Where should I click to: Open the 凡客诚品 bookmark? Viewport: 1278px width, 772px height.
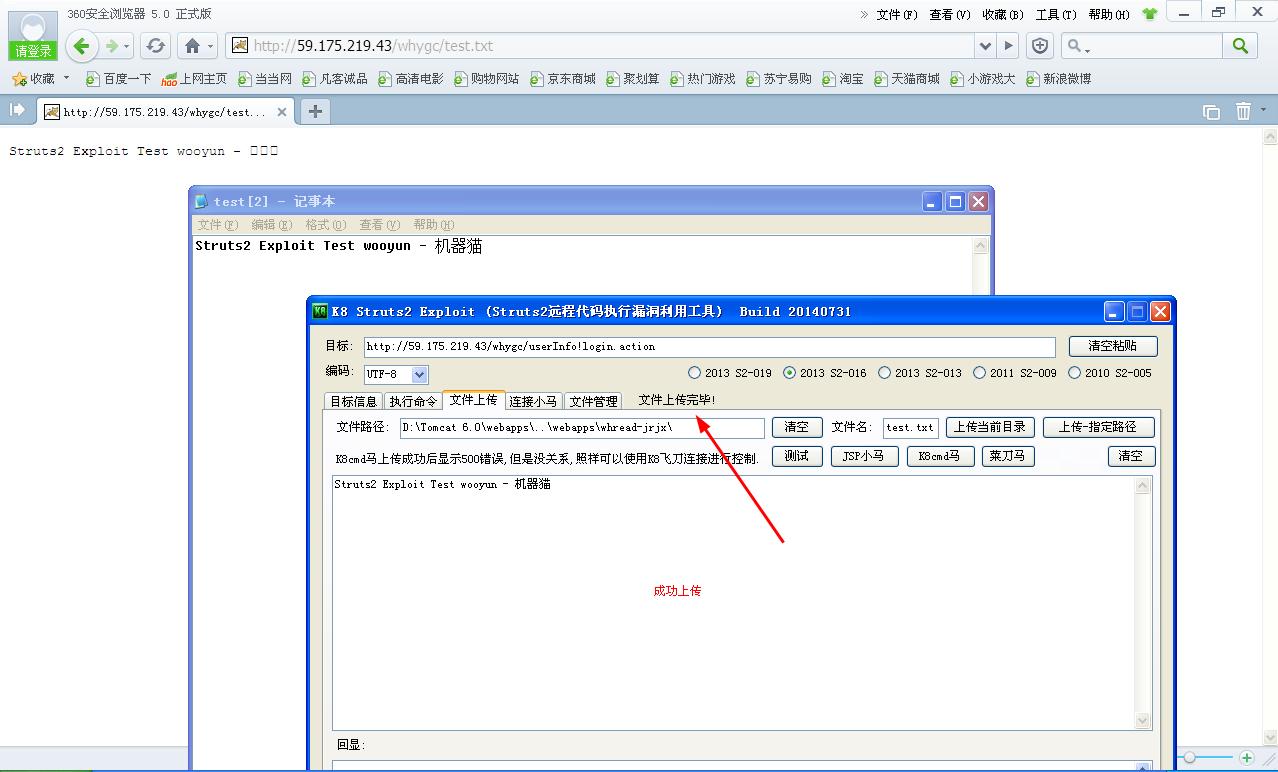point(335,79)
